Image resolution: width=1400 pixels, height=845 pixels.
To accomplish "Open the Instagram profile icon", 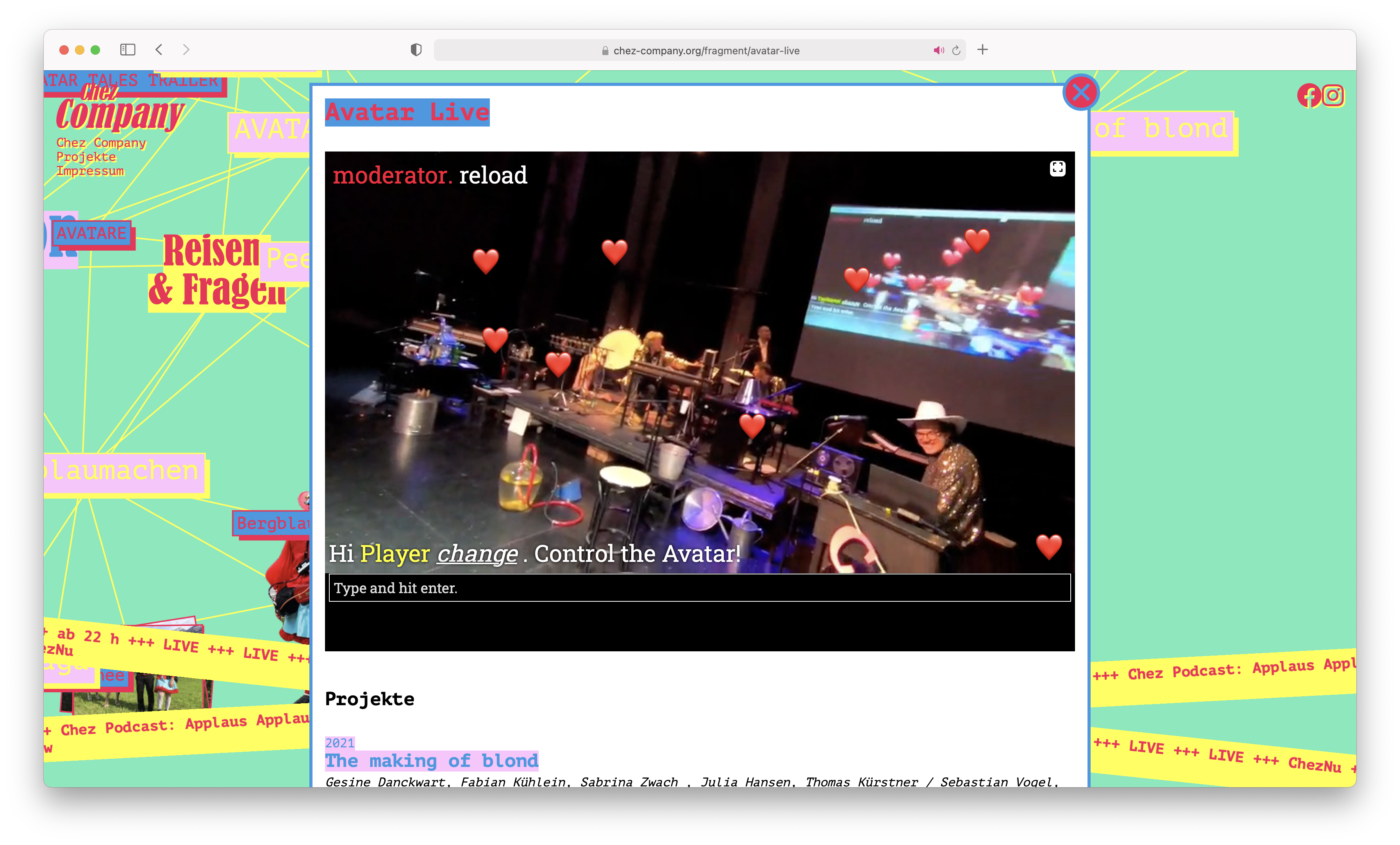I will 1333,95.
